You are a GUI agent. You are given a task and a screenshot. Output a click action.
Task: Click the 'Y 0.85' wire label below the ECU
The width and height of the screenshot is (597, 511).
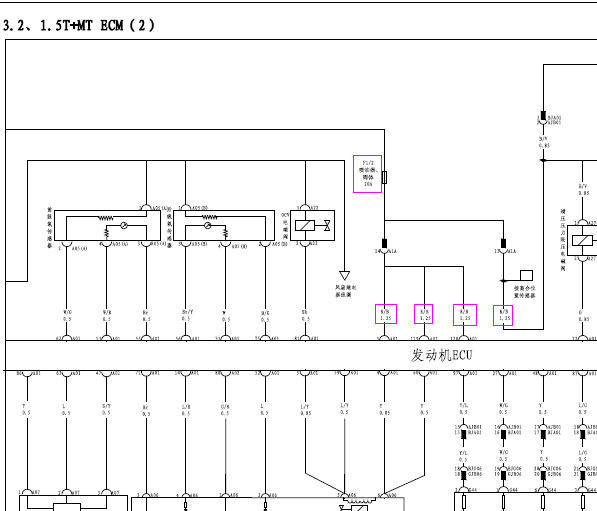pyautogui.click(x=384, y=409)
